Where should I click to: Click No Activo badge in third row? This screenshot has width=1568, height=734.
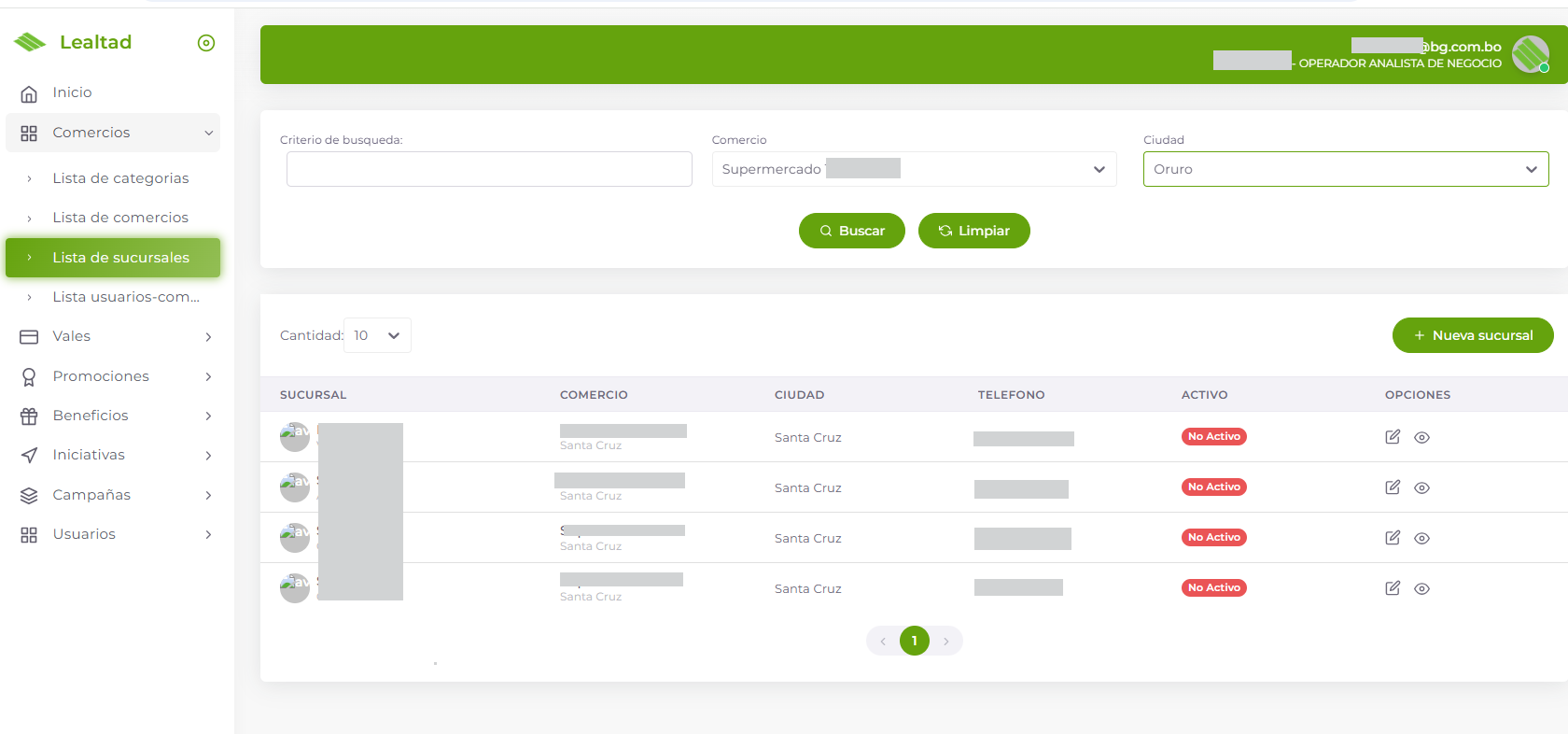point(1214,537)
